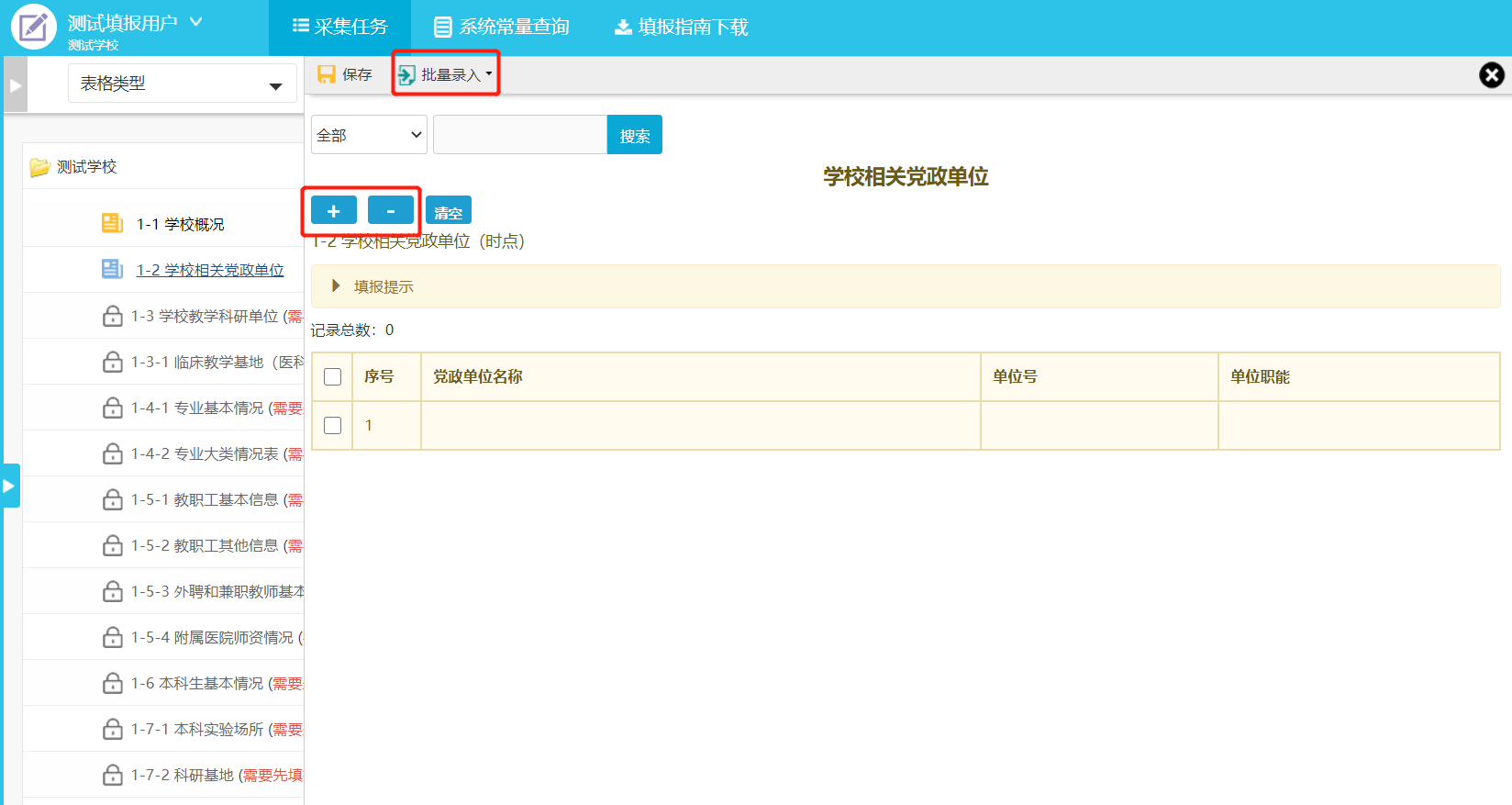The width and height of the screenshot is (1512, 805).
Task: Check the checkbox for row 1
Action: click(x=333, y=425)
